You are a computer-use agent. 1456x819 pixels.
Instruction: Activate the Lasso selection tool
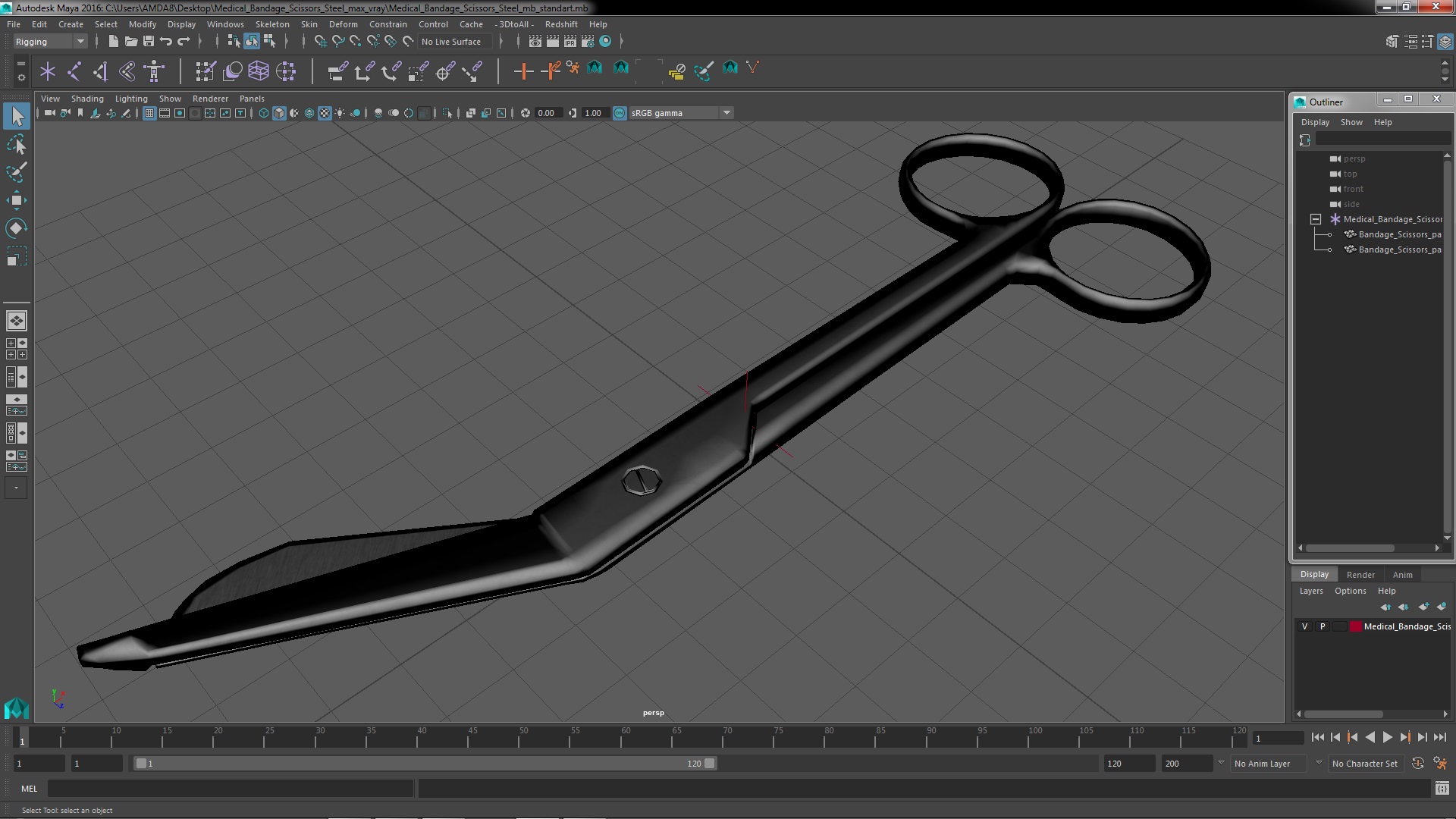[x=17, y=144]
